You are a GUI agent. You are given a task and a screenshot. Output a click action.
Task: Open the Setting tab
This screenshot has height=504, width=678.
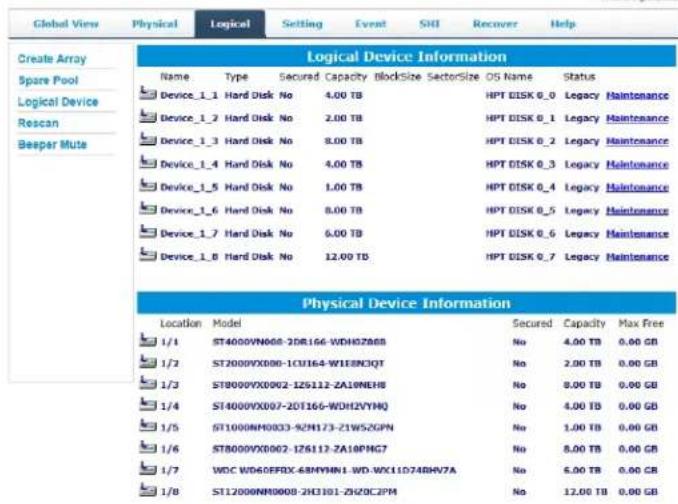point(302,24)
